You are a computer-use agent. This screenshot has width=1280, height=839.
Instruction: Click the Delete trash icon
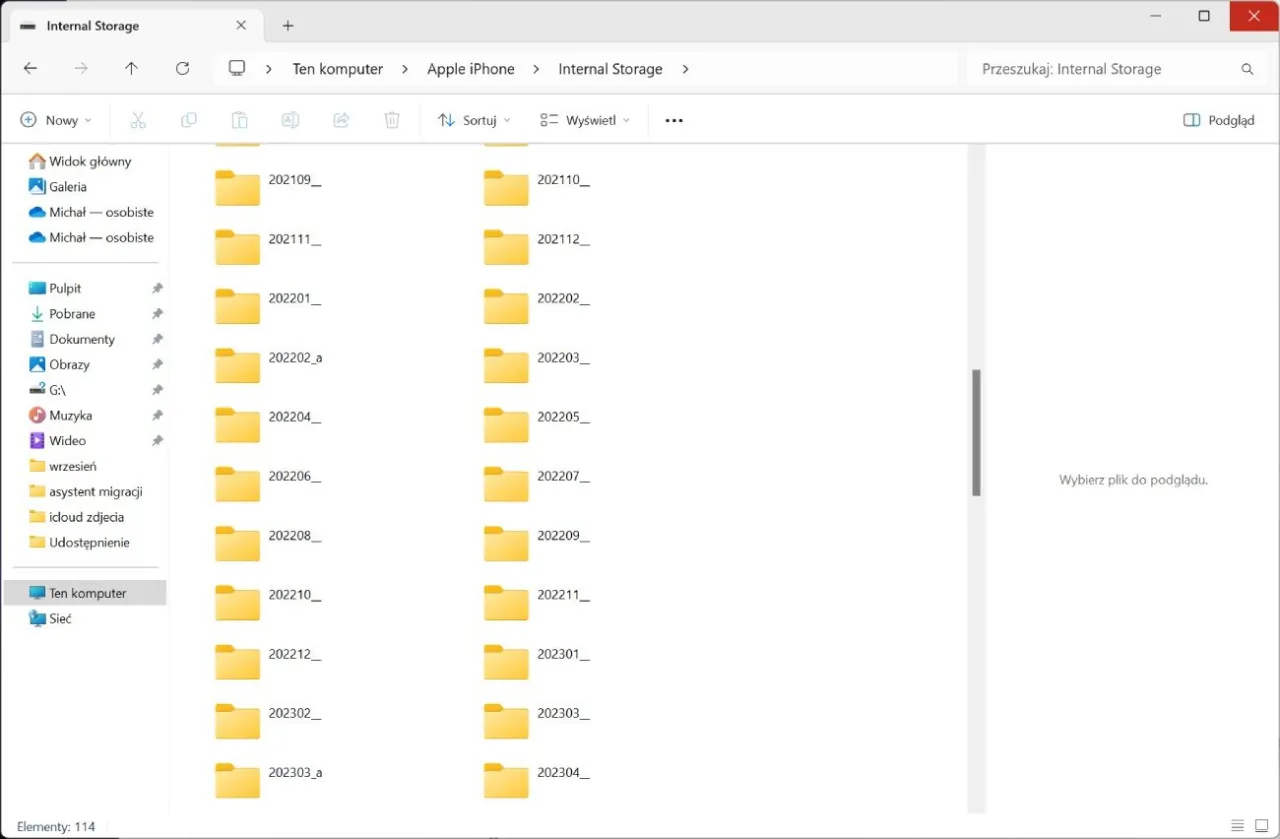coord(391,120)
